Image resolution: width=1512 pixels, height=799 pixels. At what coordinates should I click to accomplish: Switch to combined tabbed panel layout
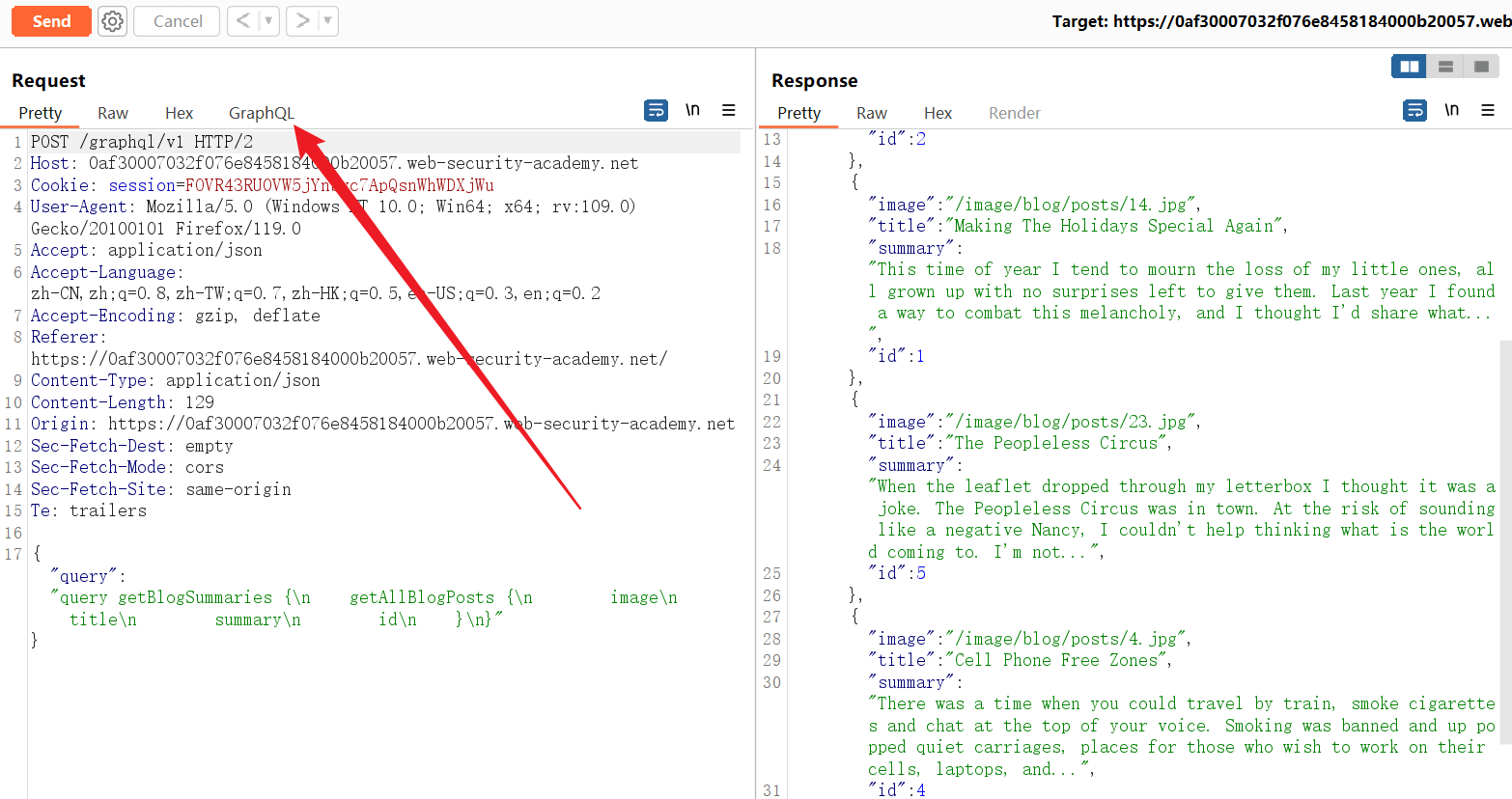point(1481,67)
